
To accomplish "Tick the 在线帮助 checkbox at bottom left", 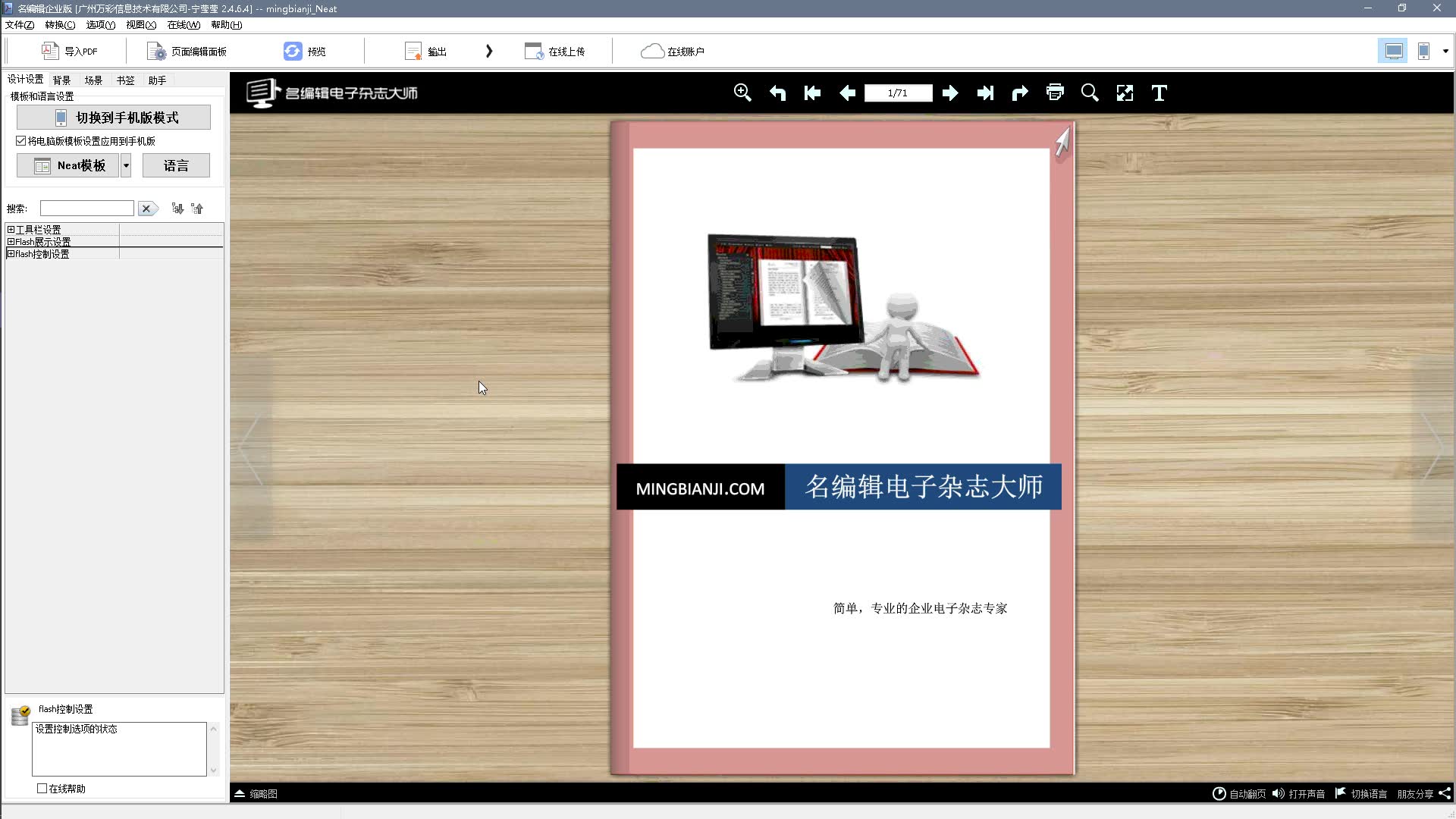I will [x=42, y=789].
